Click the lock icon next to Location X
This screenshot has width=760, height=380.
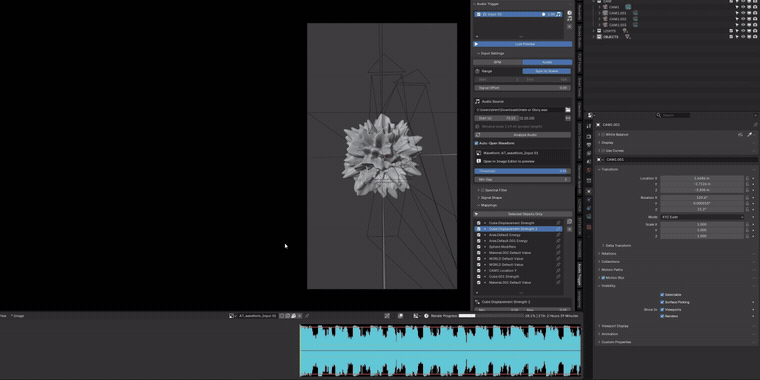(747, 178)
